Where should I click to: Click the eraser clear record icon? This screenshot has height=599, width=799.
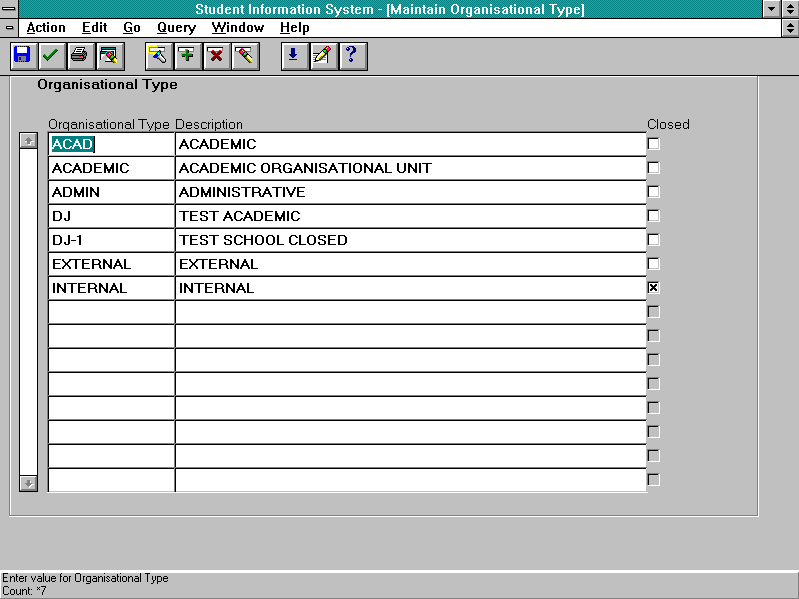click(244, 56)
